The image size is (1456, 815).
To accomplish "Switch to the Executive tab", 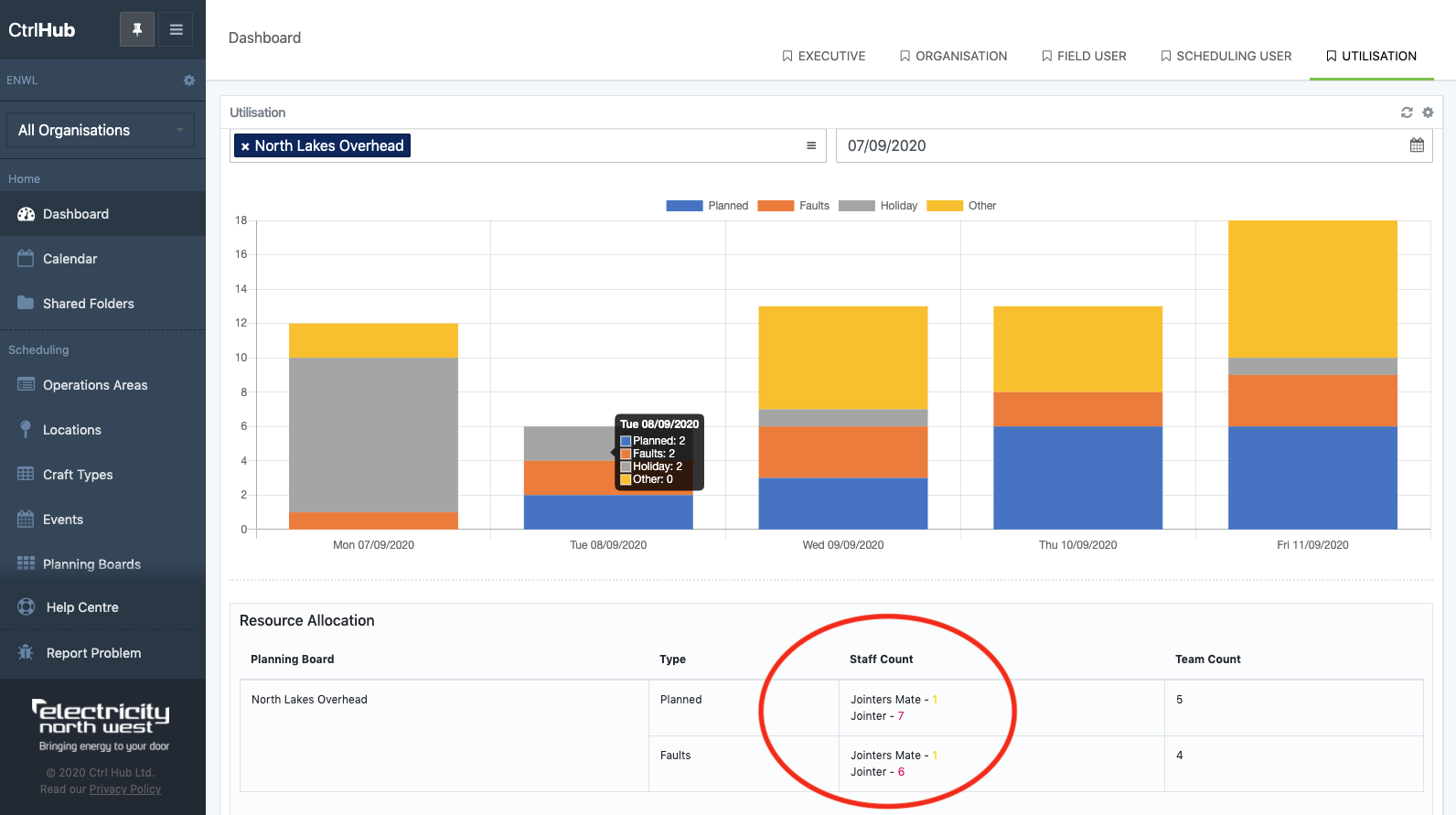I will click(x=823, y=56).
